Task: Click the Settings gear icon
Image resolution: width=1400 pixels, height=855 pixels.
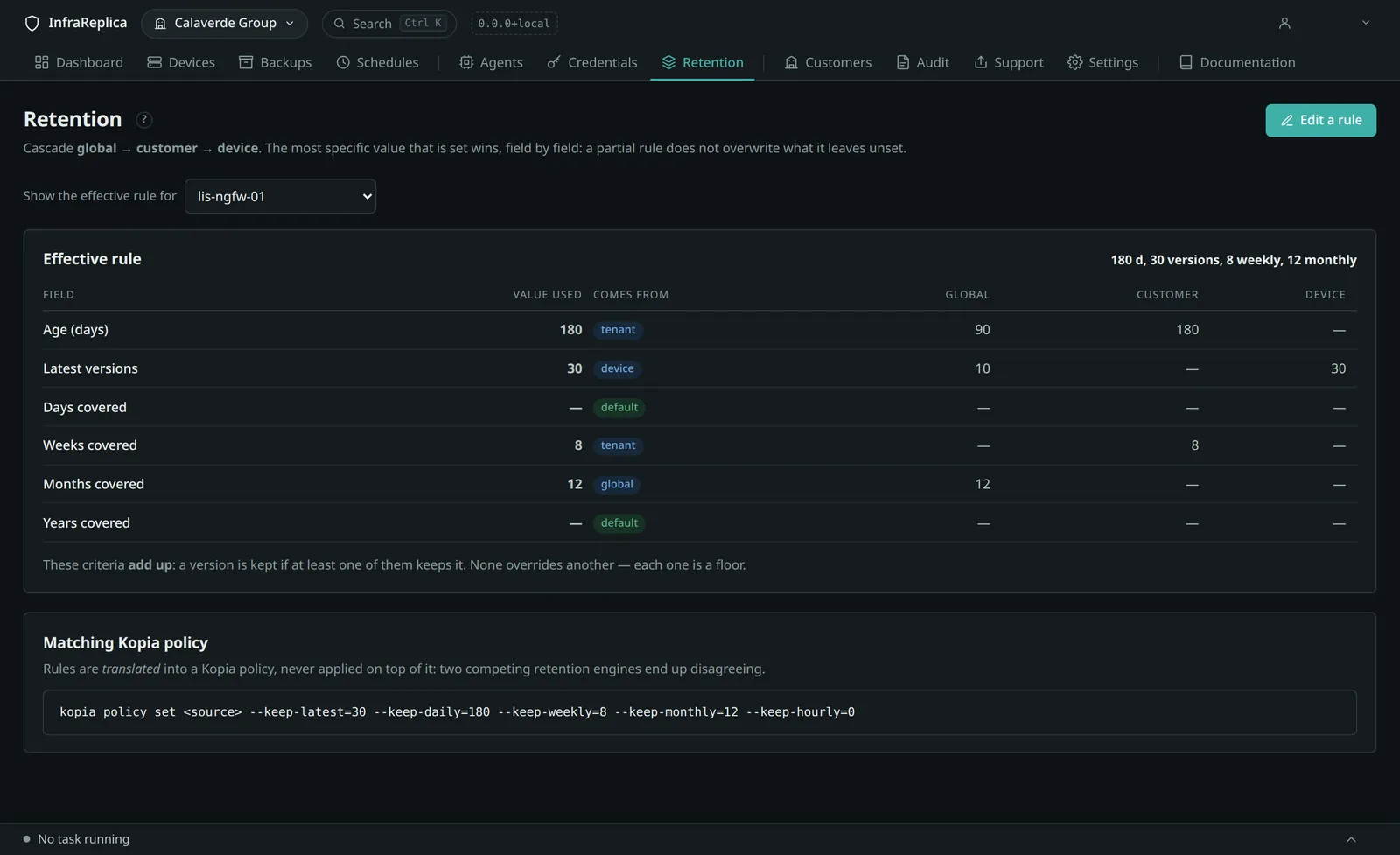Action: click(x=1075, y=62)
